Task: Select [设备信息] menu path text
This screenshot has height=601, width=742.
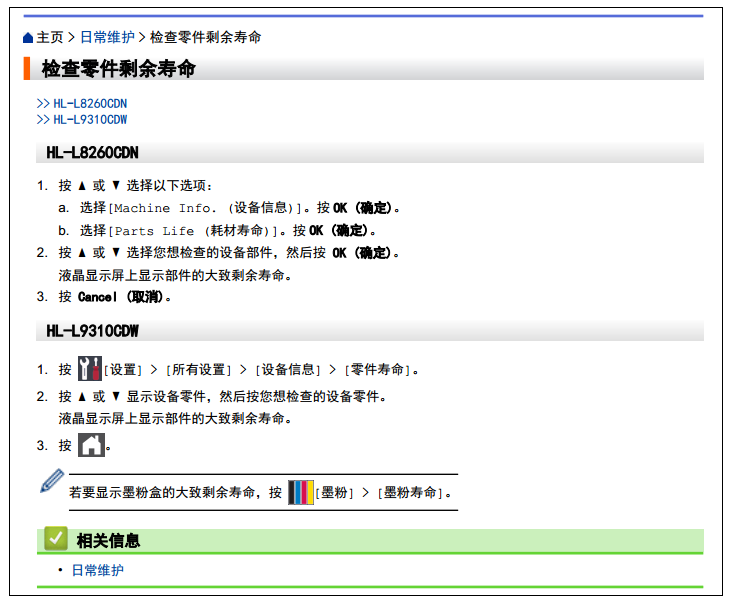Action: point(288,370)
